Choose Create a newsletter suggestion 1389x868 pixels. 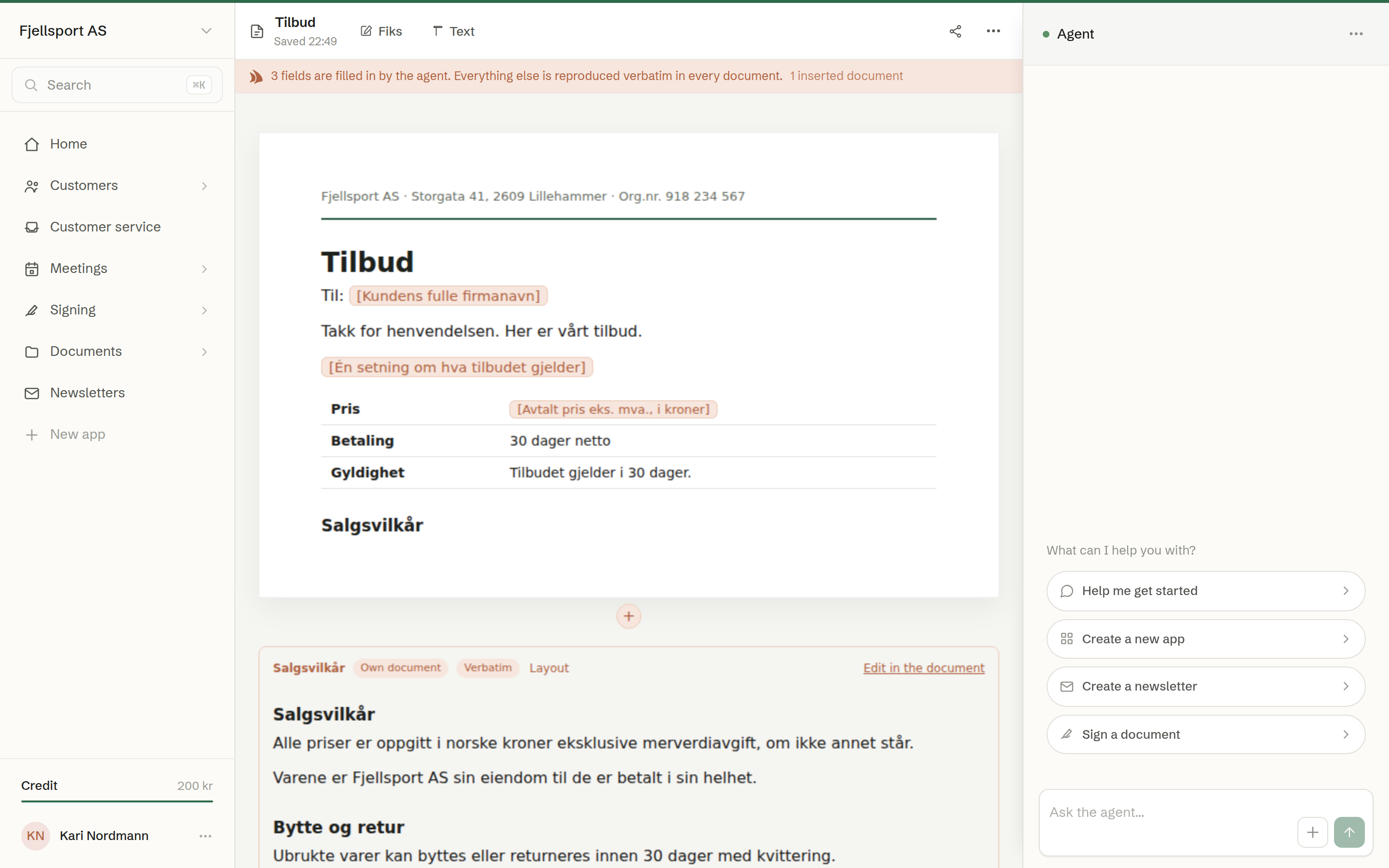(x=1205, y=687)
